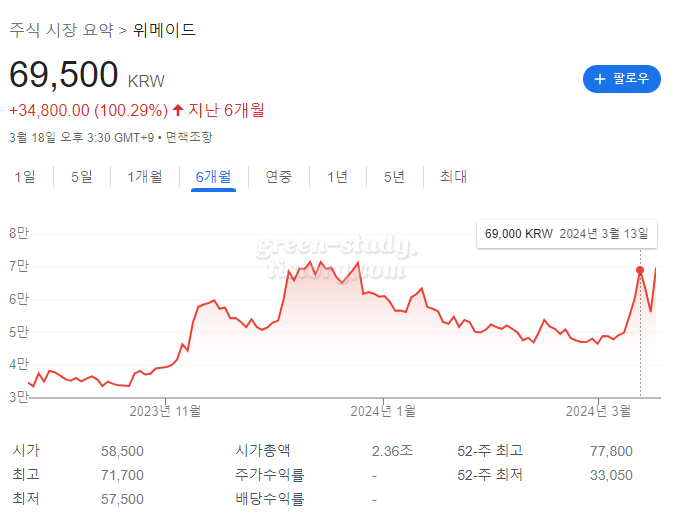693x517 pixels.
Task: Click the 2024년 3월 axis label
Action: point(598,411)
